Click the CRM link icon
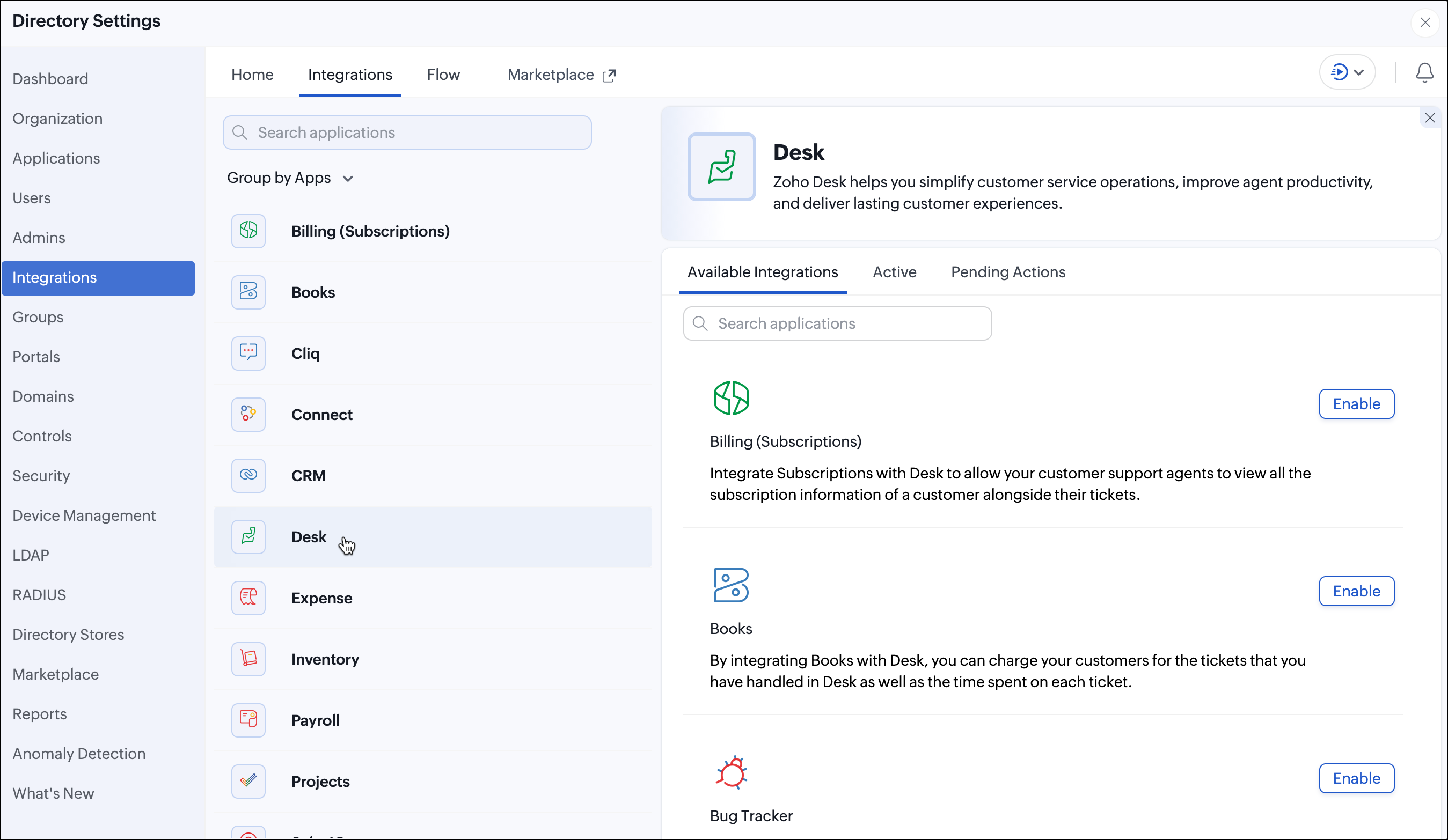Image resolution: width=1448 pixels, height=840 pixels. pyautogui.click(x=248, y=475)
